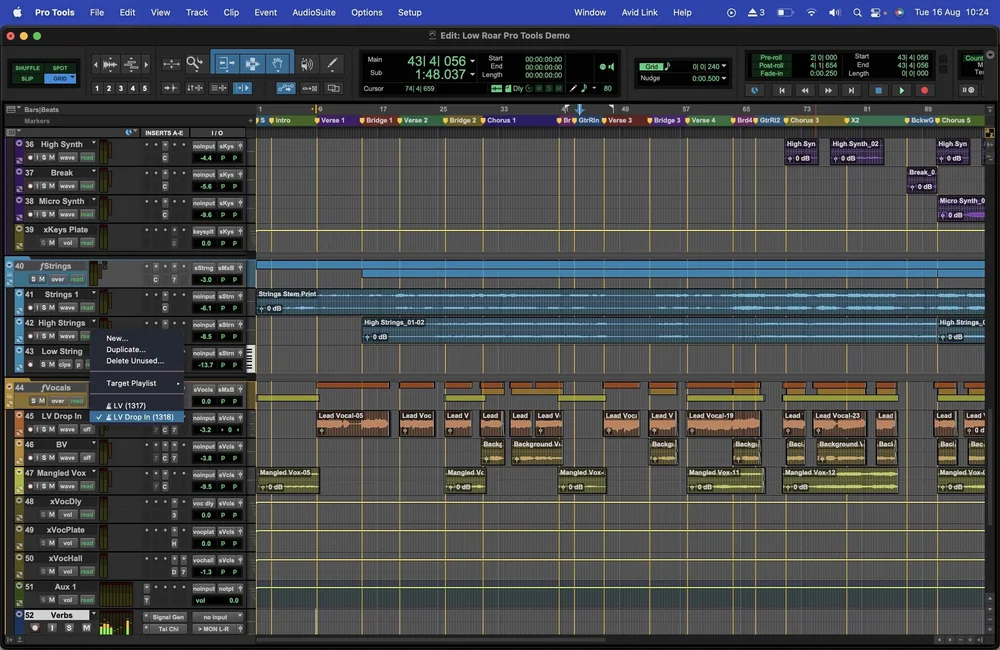Select the Zoomer tool
Screen dimensions: 1000x650
pos(195,62)
